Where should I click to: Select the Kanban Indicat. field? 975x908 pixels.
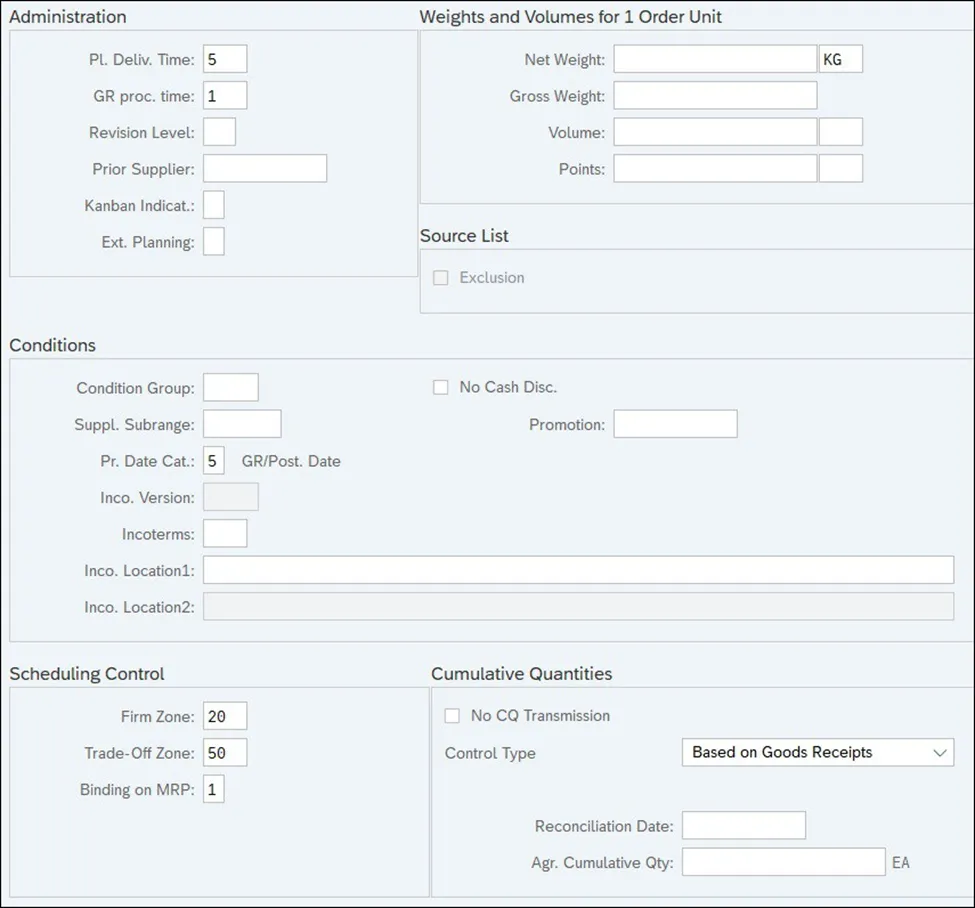(x=214, y=205)
